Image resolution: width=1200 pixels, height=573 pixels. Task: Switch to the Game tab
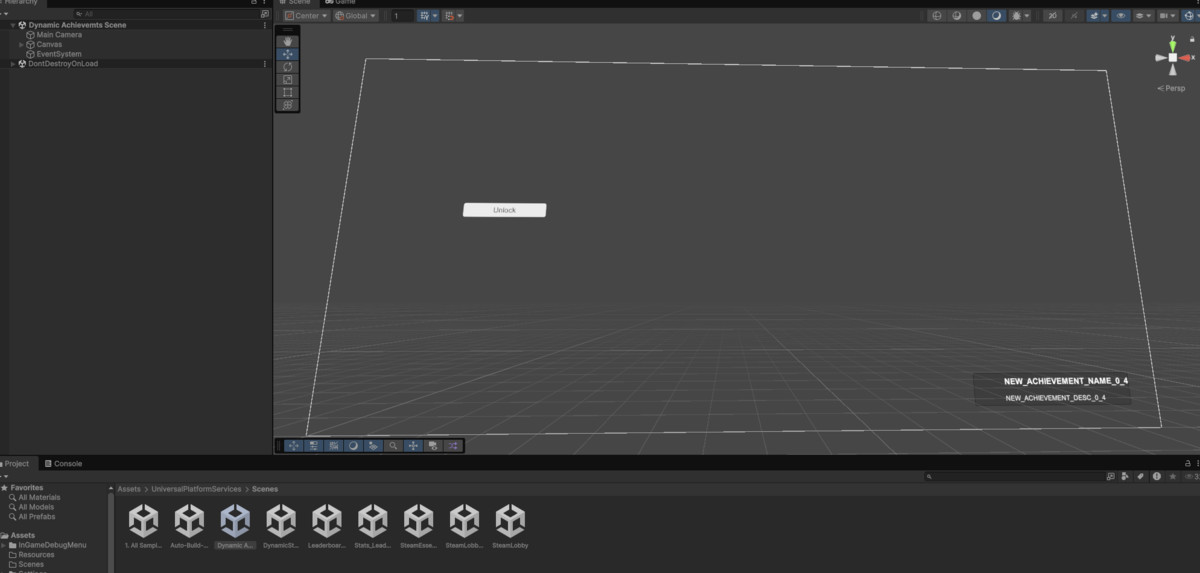pos(344,3)
